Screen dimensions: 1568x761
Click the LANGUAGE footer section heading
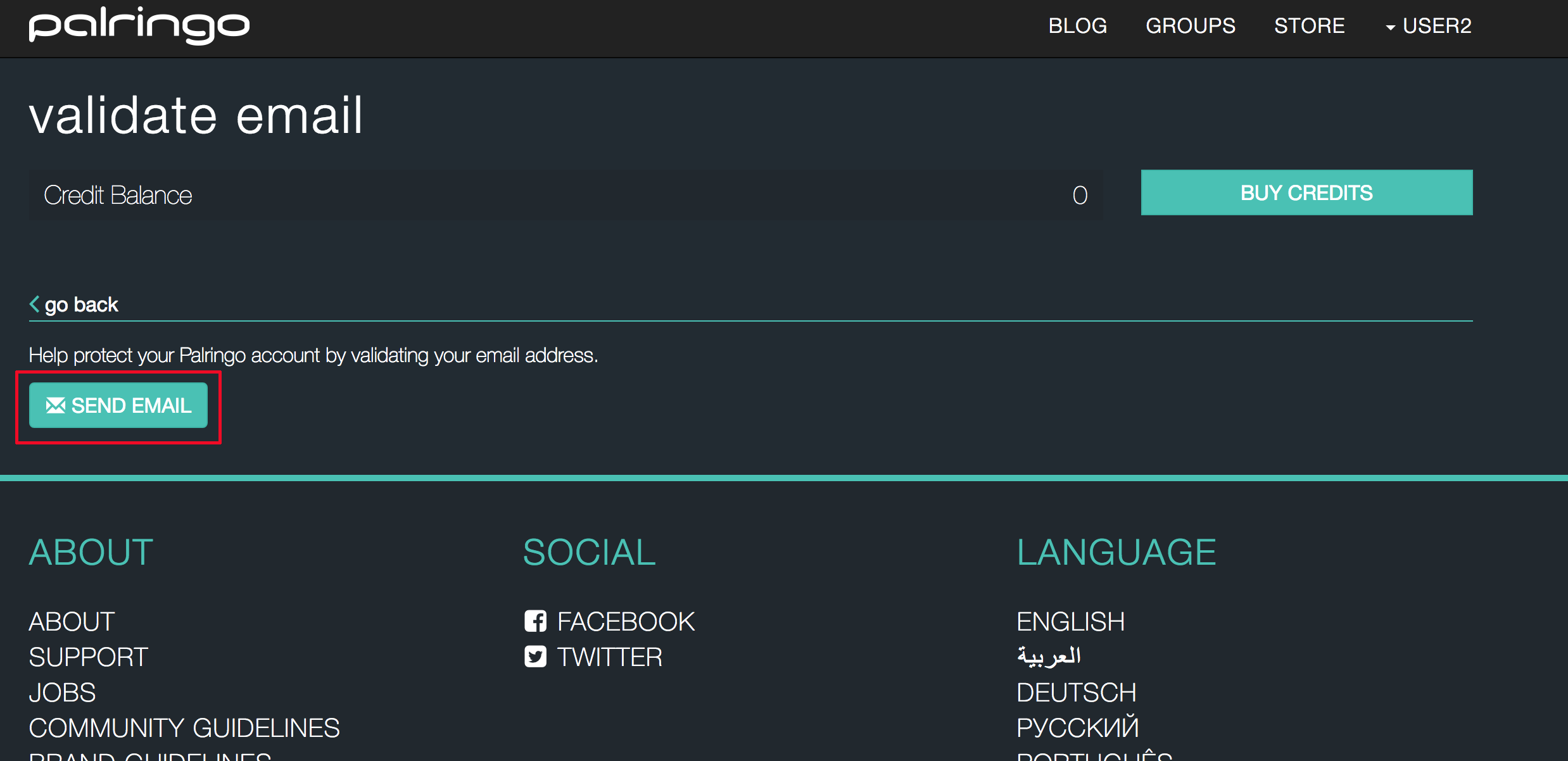pos(1116,552)
